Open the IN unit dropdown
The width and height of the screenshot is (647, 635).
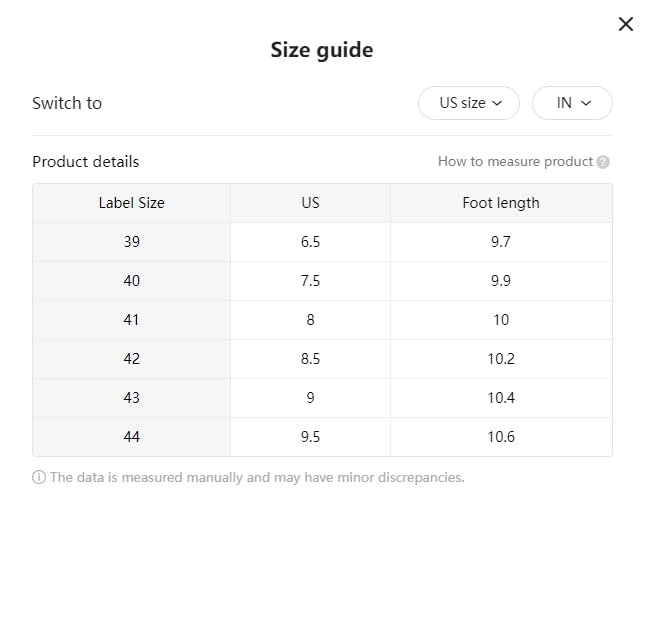tap(572, 103)
